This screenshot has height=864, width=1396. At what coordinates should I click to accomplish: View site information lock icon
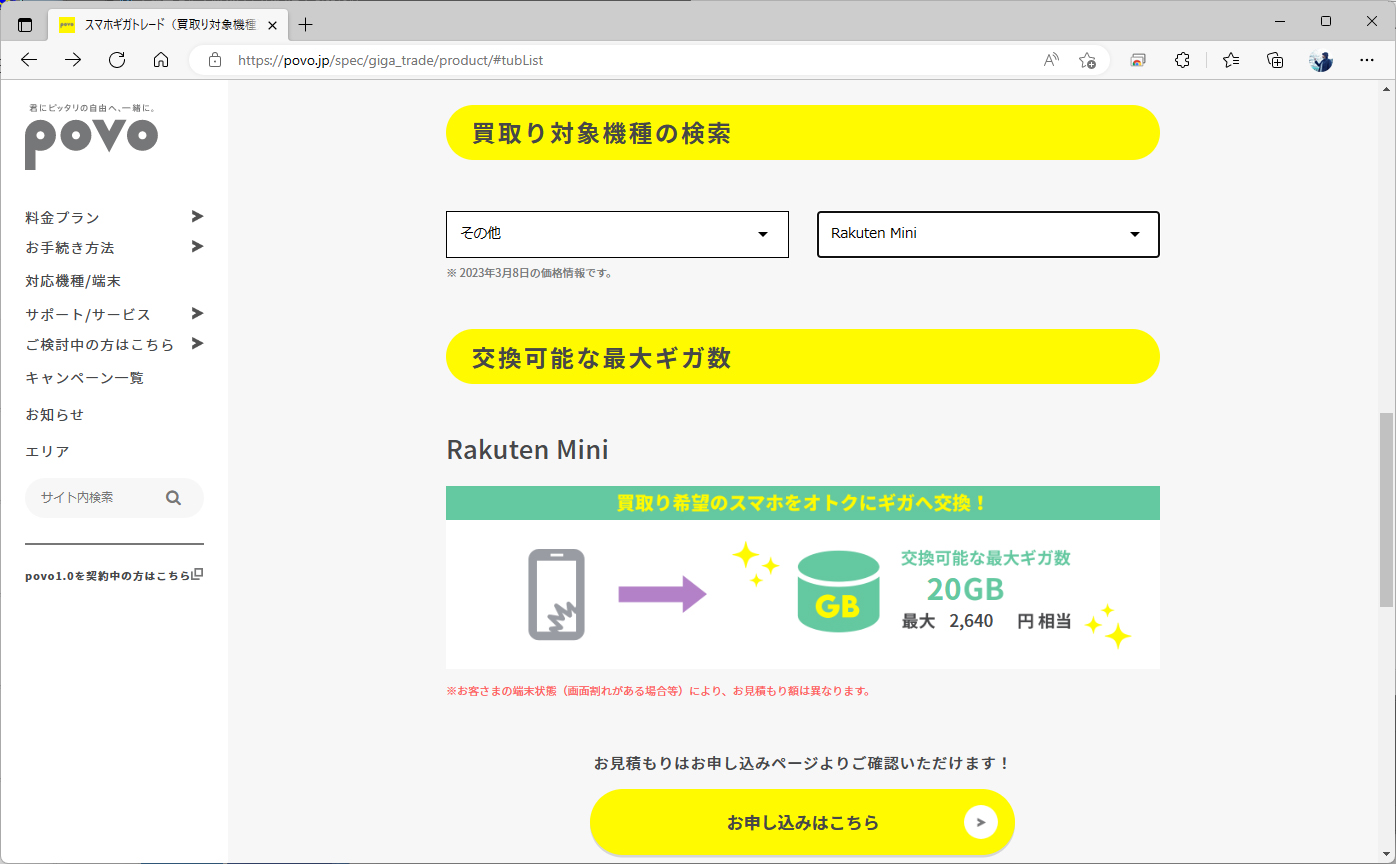click(214, 60)
